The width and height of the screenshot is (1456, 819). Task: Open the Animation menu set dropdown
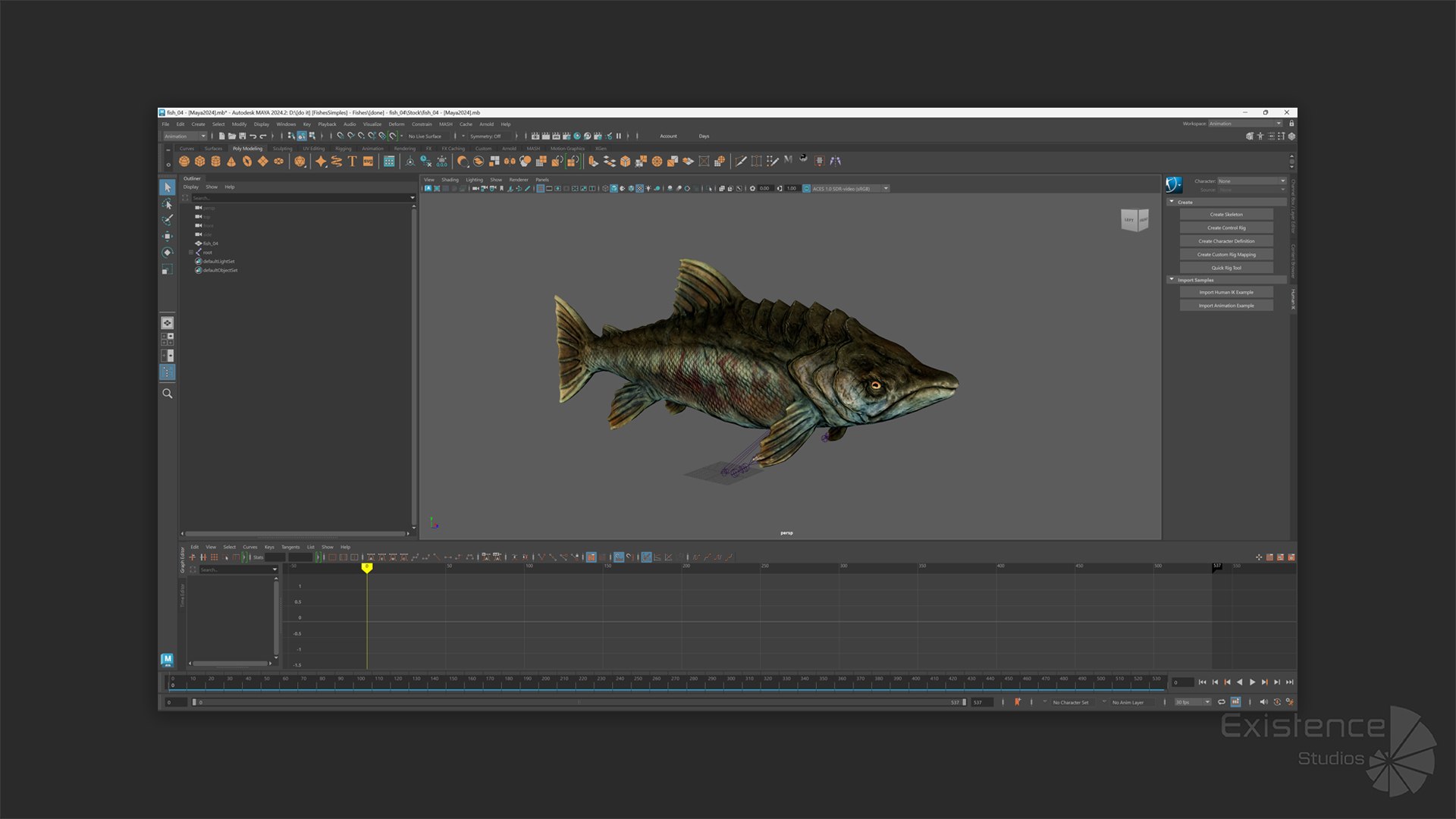pyautogui.click(x=186, y=136)
